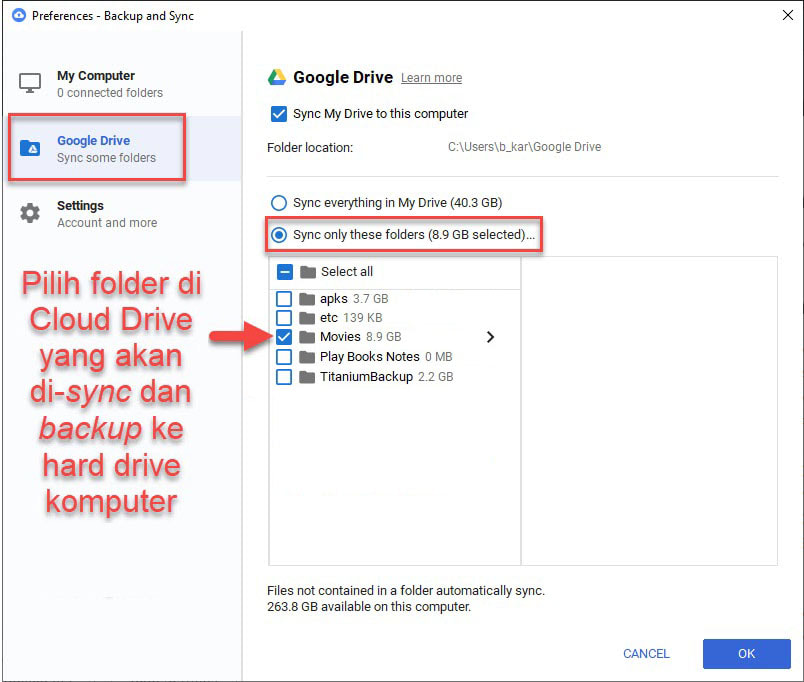Click the Movies folder icon
The width and height of the screenshot is (804, 682).
[x=307, y=337]
